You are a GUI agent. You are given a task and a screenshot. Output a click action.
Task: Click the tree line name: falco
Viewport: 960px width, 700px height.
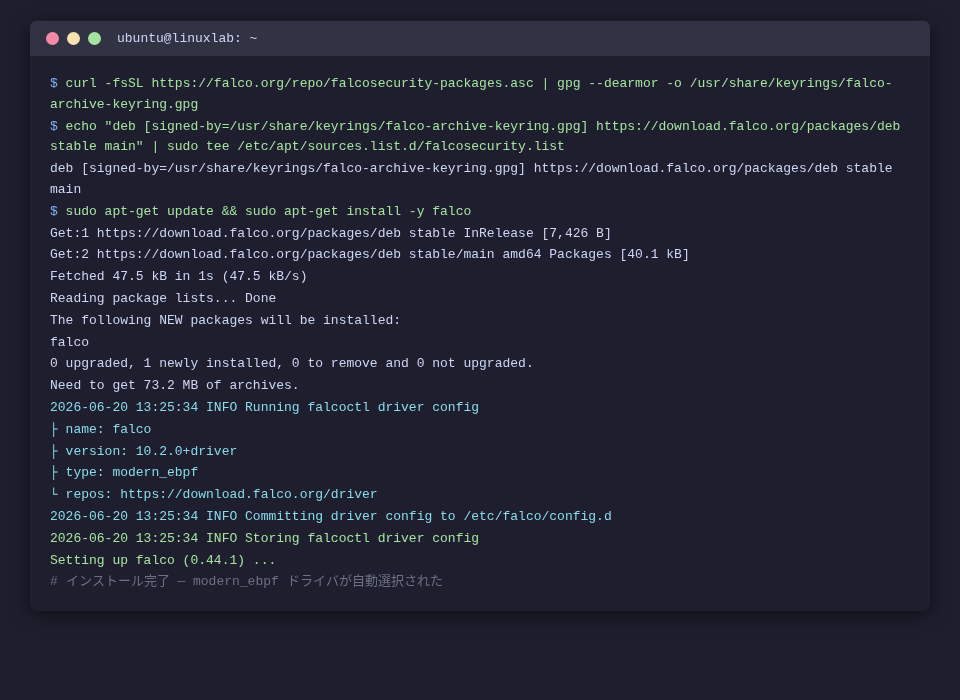[x=100, y=429]
